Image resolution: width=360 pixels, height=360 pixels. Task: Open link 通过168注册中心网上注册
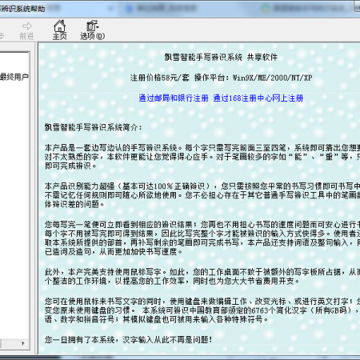tap(258, 98)
